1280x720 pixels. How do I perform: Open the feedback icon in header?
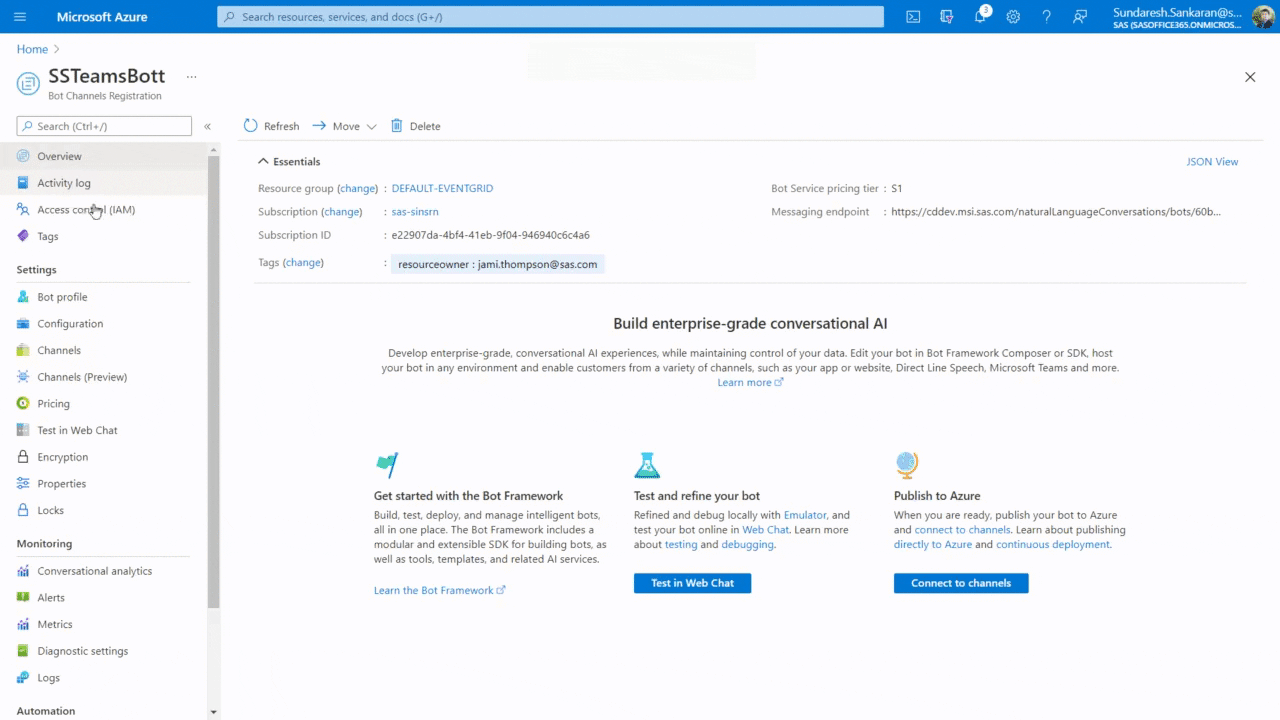tap(1080, 17)
